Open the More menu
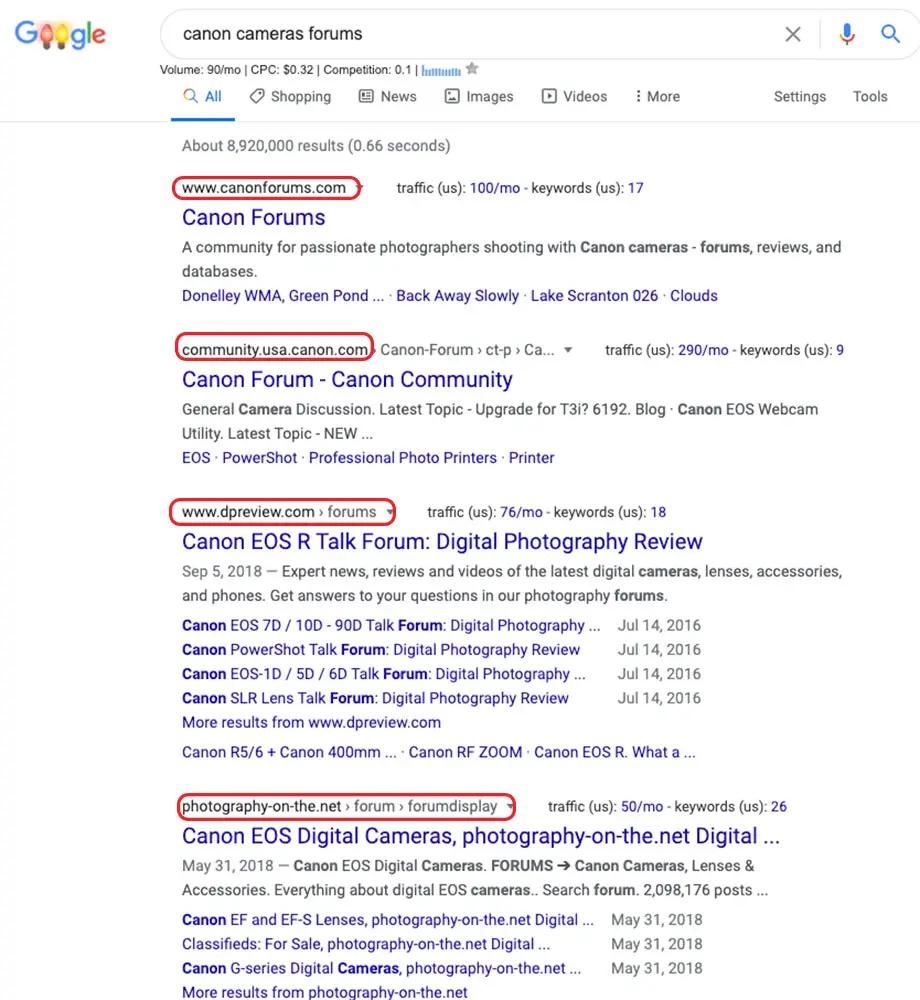This screenshot has width=920, height=1000. (x=657, y=96)
